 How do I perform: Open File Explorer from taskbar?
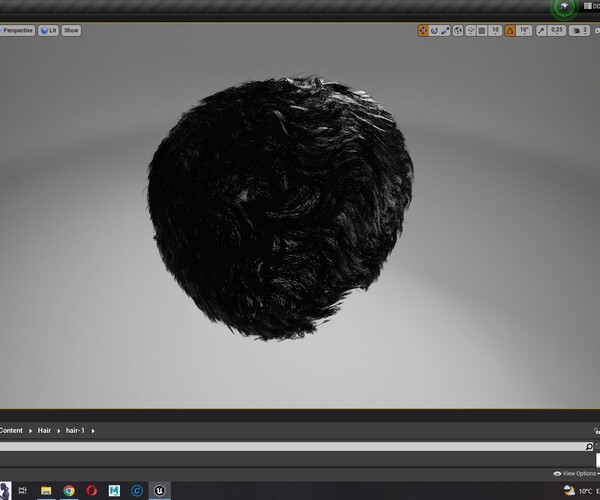[46, 490]
